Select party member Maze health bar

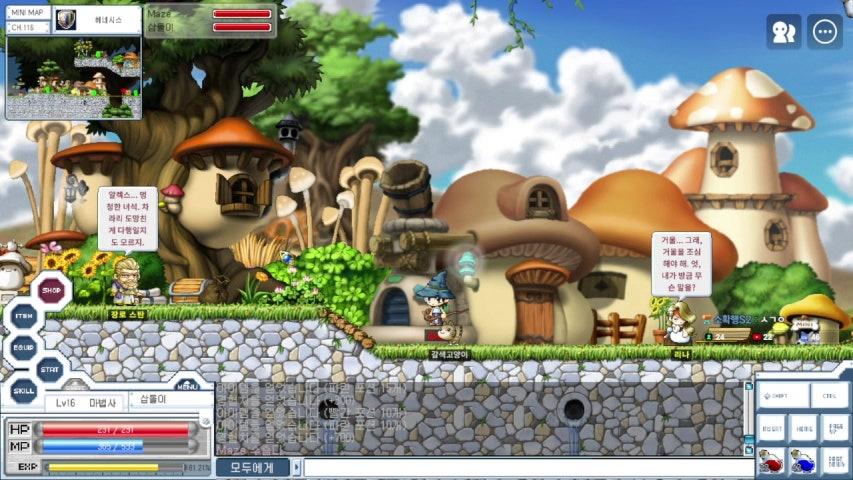pos(242,14)
